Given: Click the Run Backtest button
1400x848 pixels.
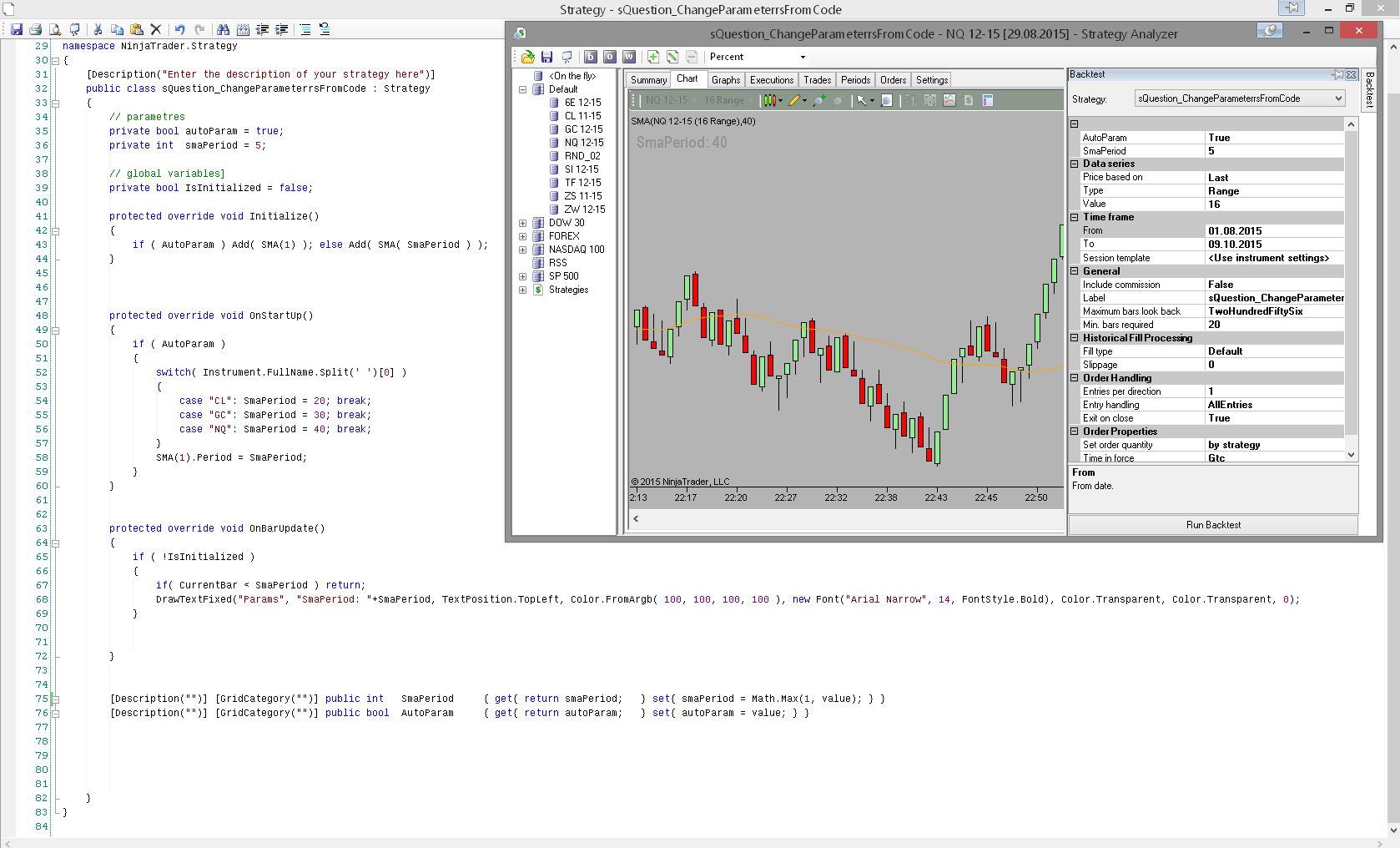Looking at the screenshot, I should tap(1213, 525).
